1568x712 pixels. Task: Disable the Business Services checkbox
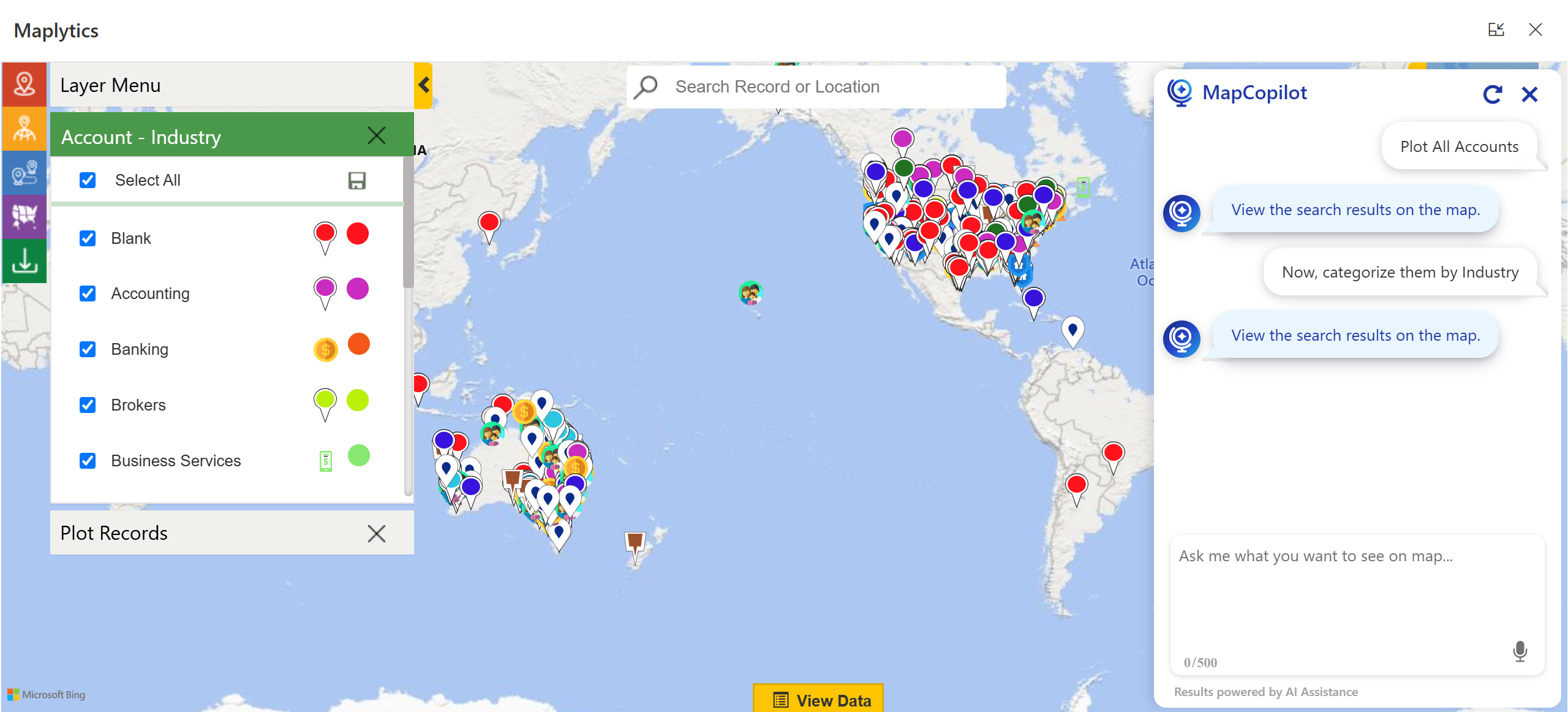point(88,461)
